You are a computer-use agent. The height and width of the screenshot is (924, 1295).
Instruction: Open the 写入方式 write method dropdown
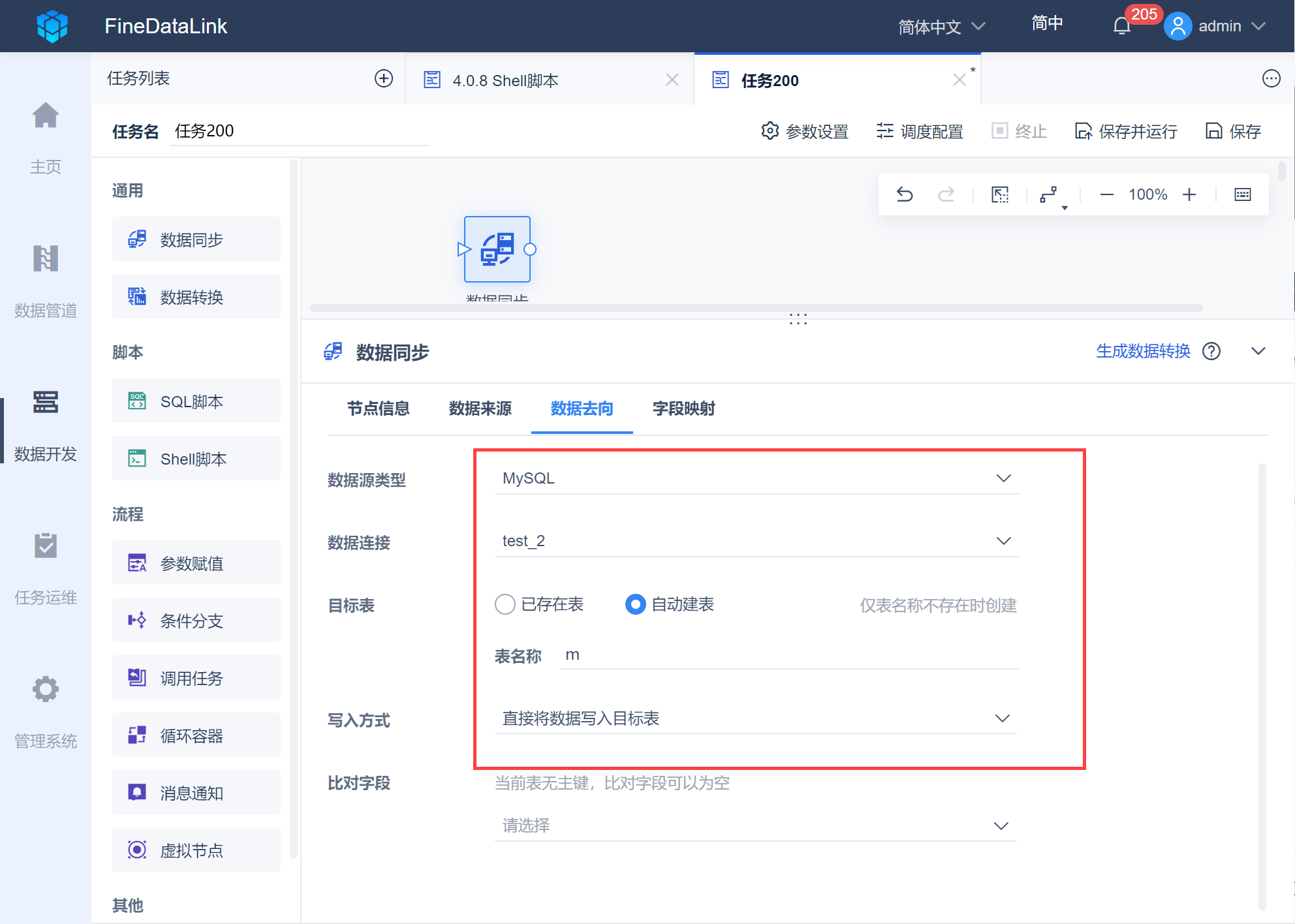[756, 718]
